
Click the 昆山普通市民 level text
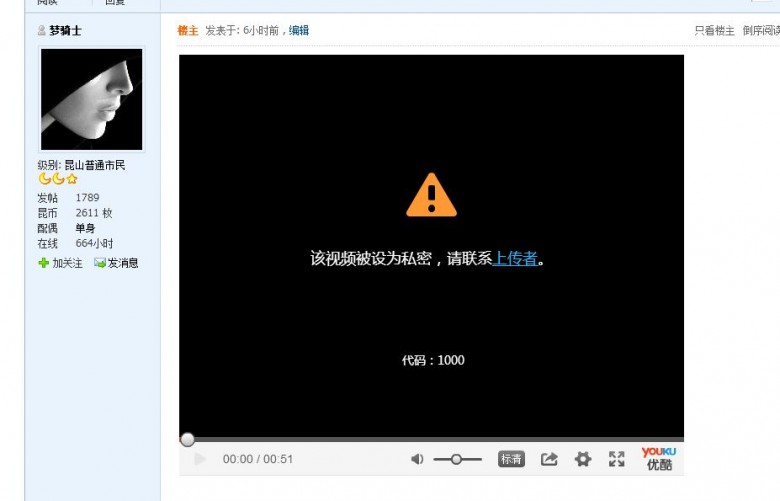[95, 165]
